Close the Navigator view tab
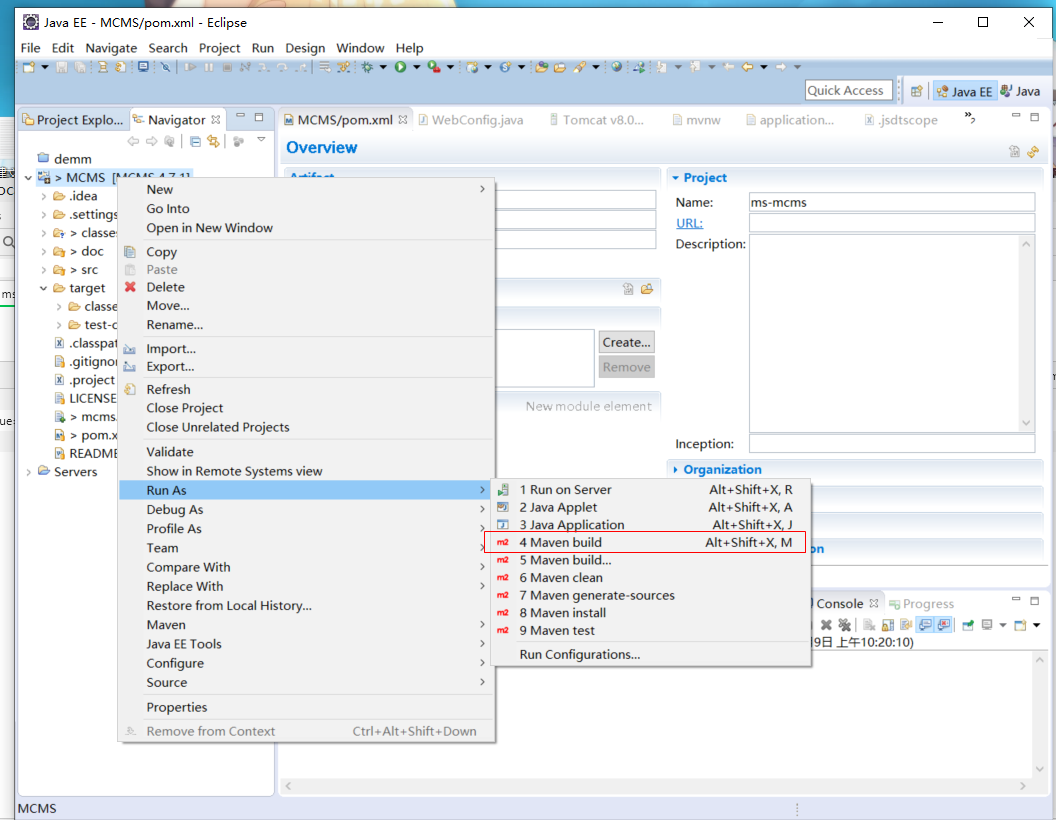1056x820 pixels. pos(216,119)
